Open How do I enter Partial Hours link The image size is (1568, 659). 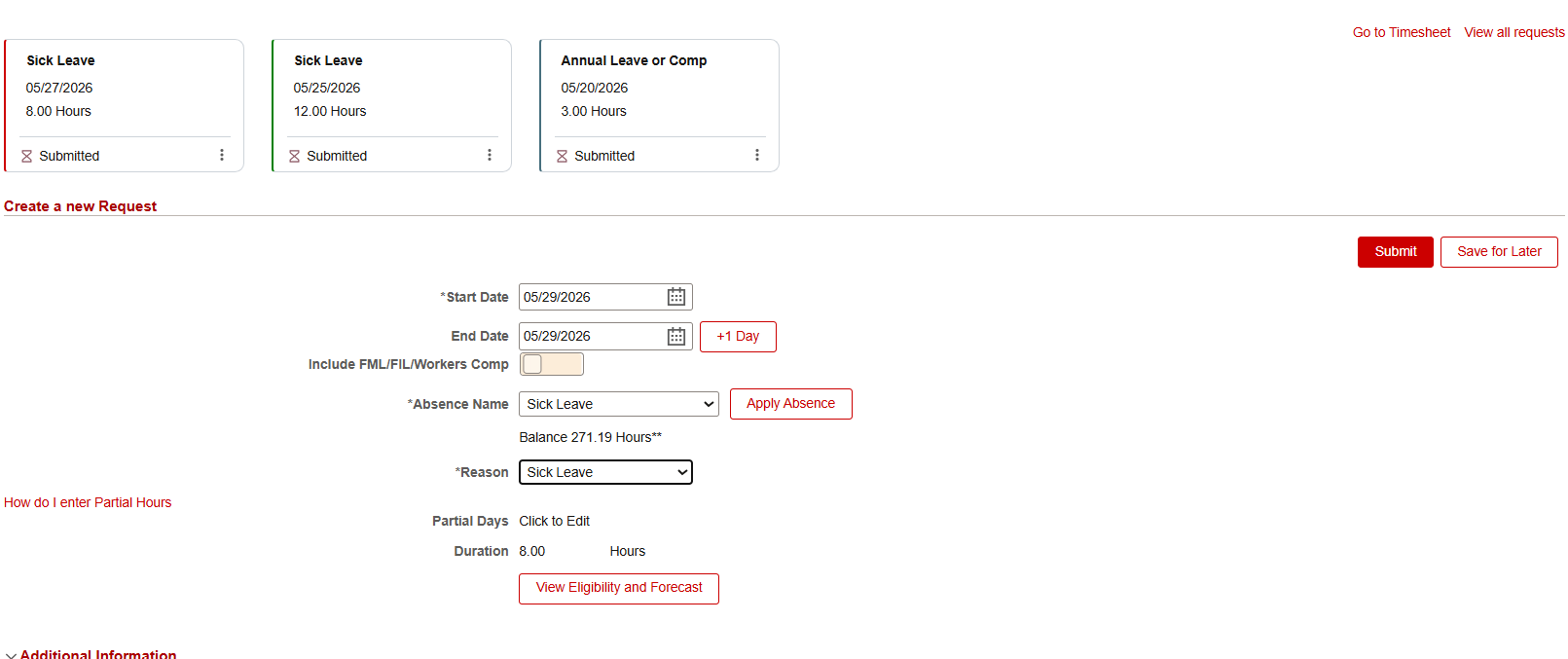click(88, 502)
